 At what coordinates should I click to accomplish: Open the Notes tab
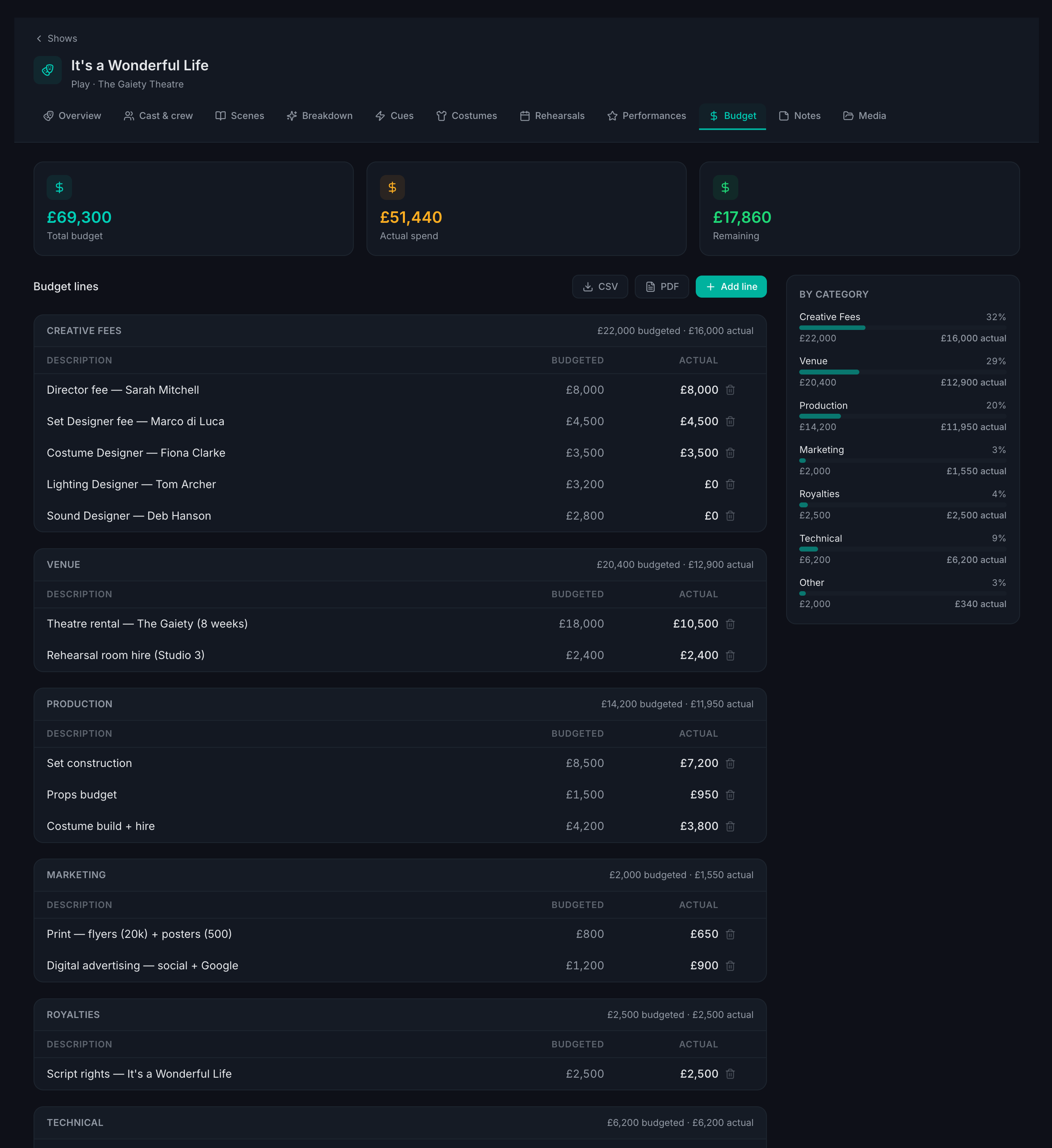(x=800, y=116)
